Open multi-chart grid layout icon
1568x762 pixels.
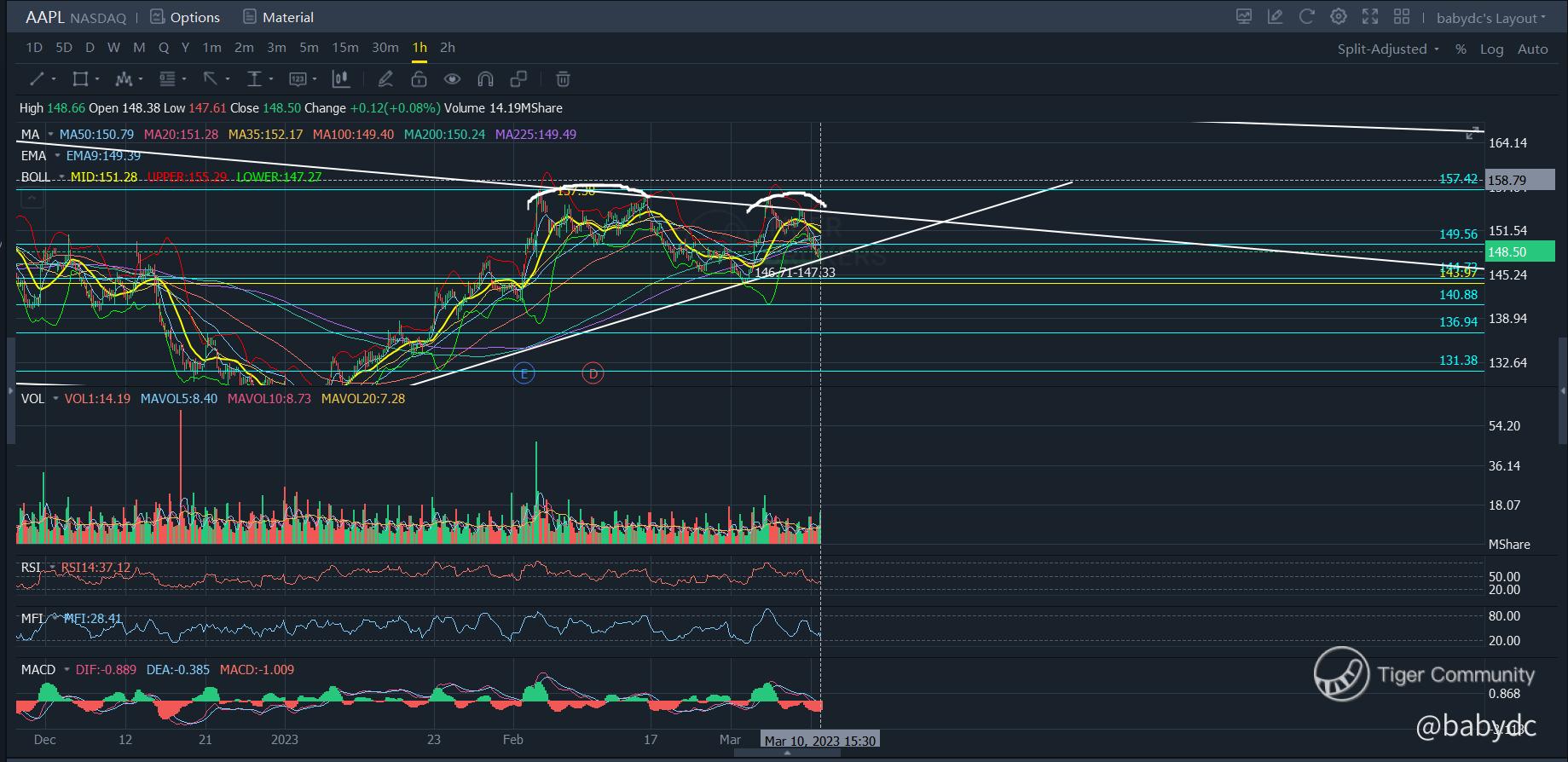point(1402,16)
